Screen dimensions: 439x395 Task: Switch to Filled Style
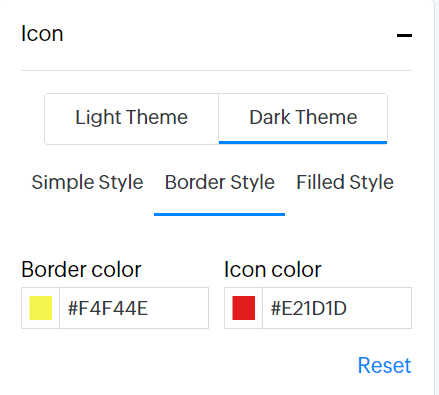(345, 182)
